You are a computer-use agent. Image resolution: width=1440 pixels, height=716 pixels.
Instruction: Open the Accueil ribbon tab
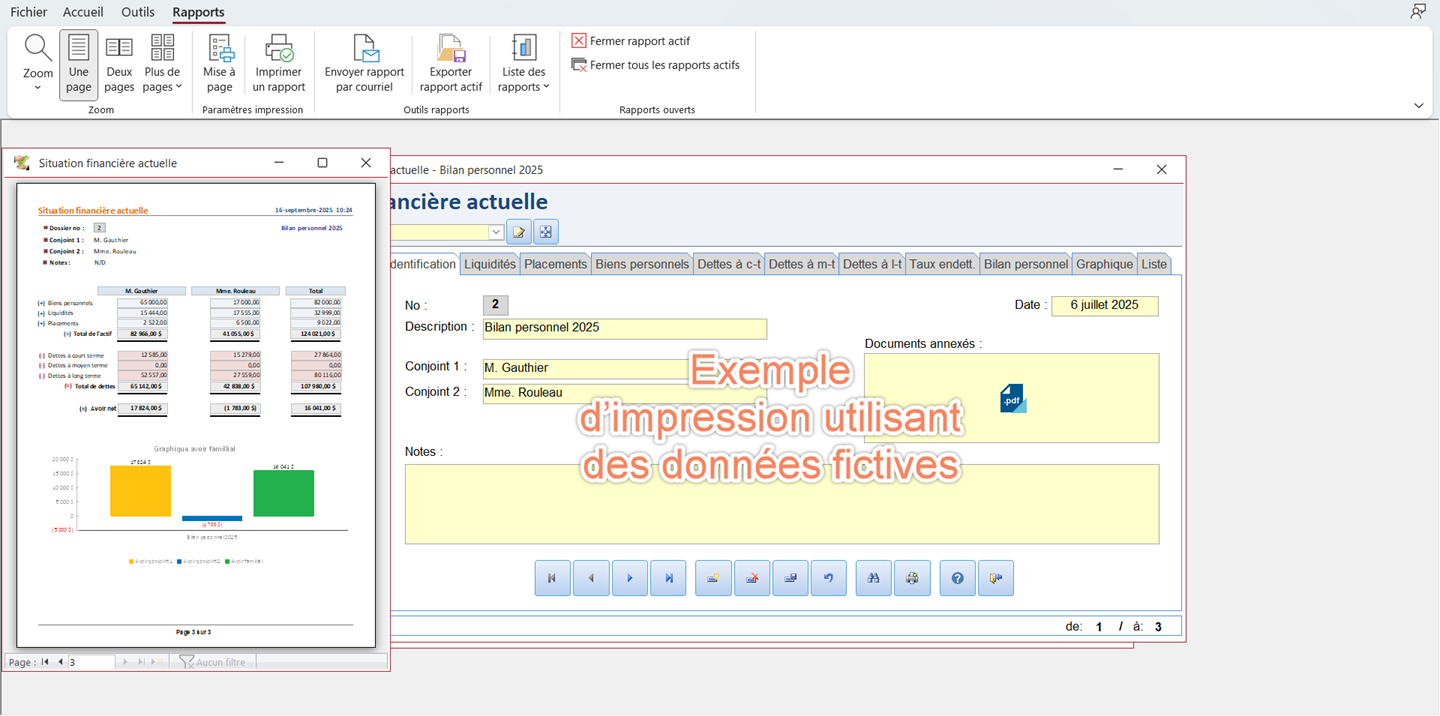(x=83, y=12)
